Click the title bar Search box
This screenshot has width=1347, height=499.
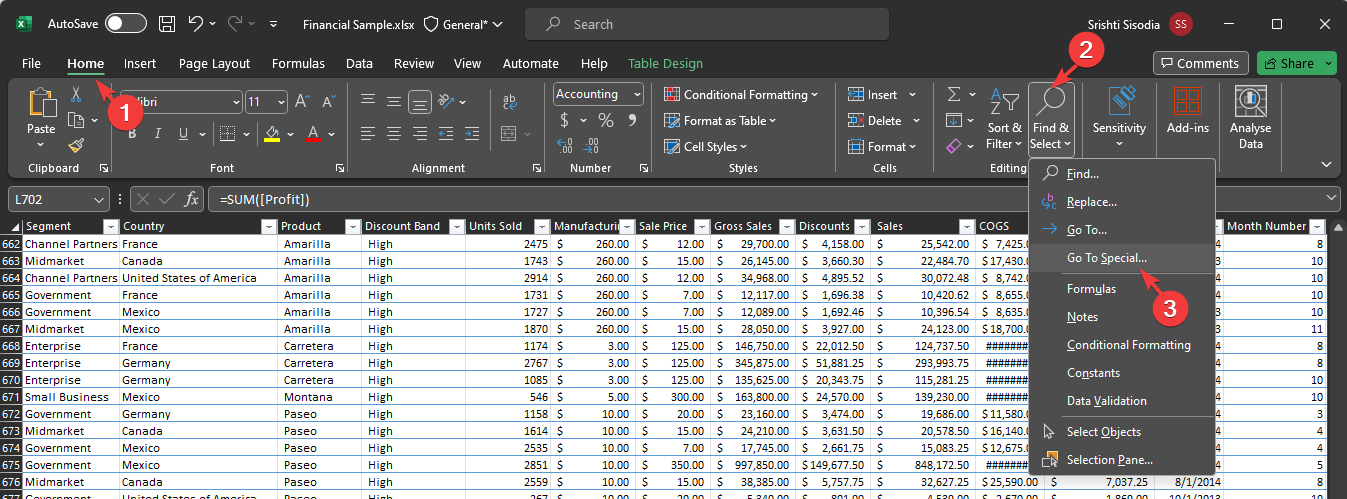tap(706, 24)
